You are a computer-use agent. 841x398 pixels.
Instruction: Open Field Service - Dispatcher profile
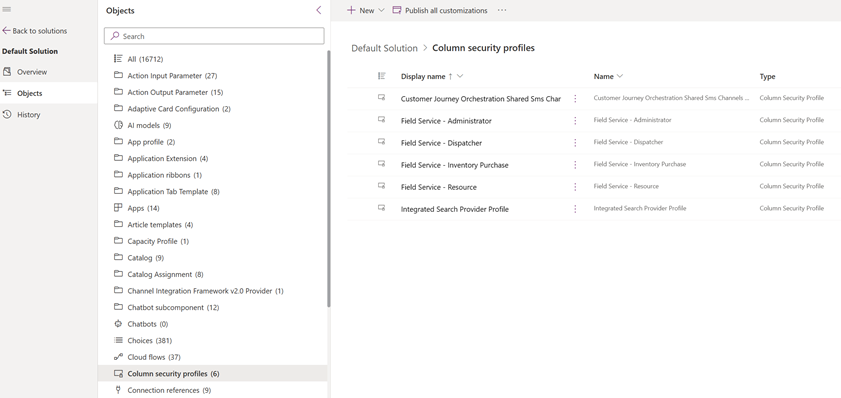[441, 143]
